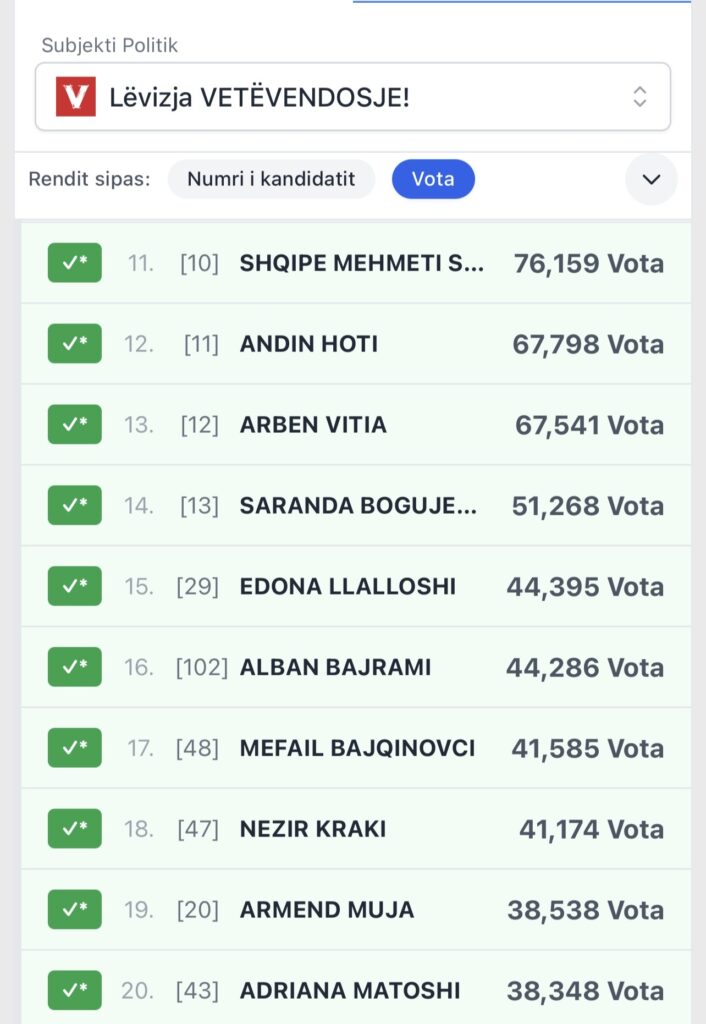This screenshot has height=1024, width=706.
Task: Open Armend Muja candidate entry
Action: pyautogui.click(x=327, y=910)
